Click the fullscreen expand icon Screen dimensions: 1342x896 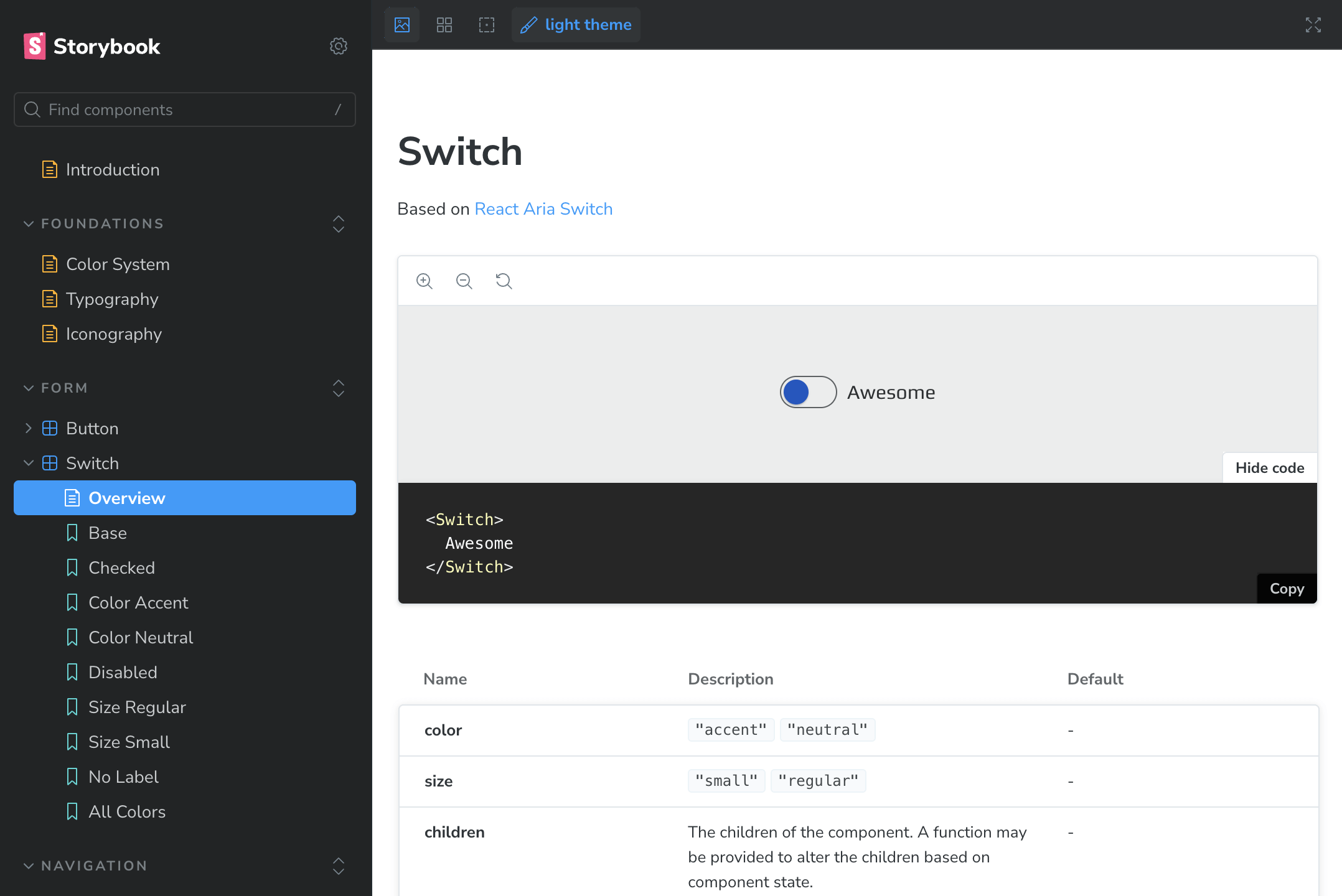pyautogui.click(x=1313, y=24)
